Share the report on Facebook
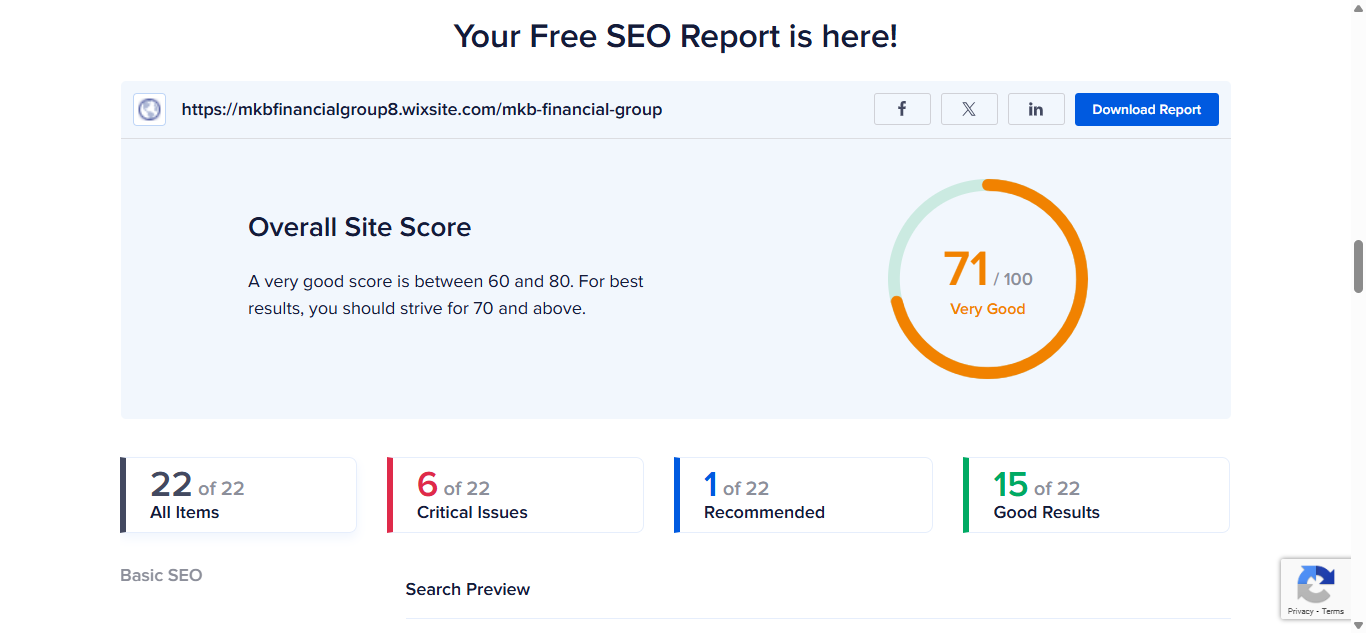This screenshot has width=1366, height=633. (x=902, y=109)
